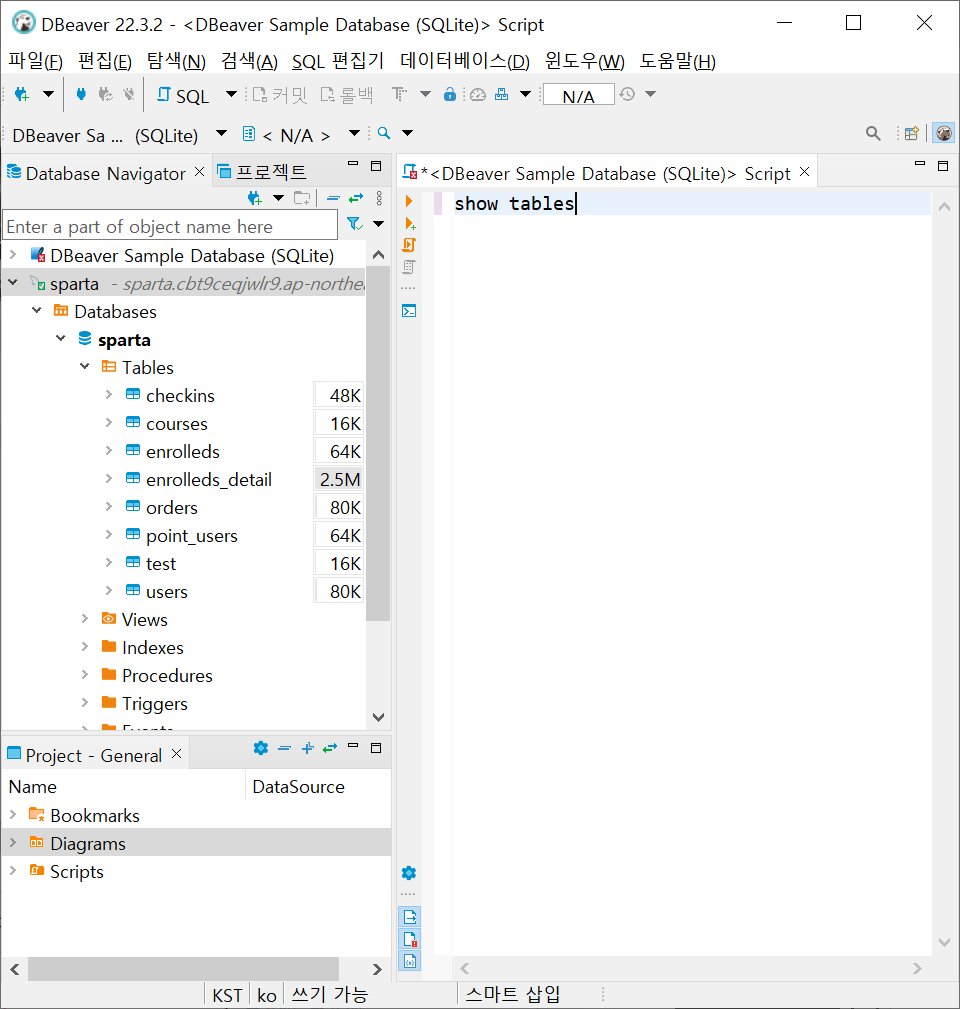The height and width of the screenshot is (1009, 960).
Task: Click the navigator search input field
Action: tap(170, 227)
